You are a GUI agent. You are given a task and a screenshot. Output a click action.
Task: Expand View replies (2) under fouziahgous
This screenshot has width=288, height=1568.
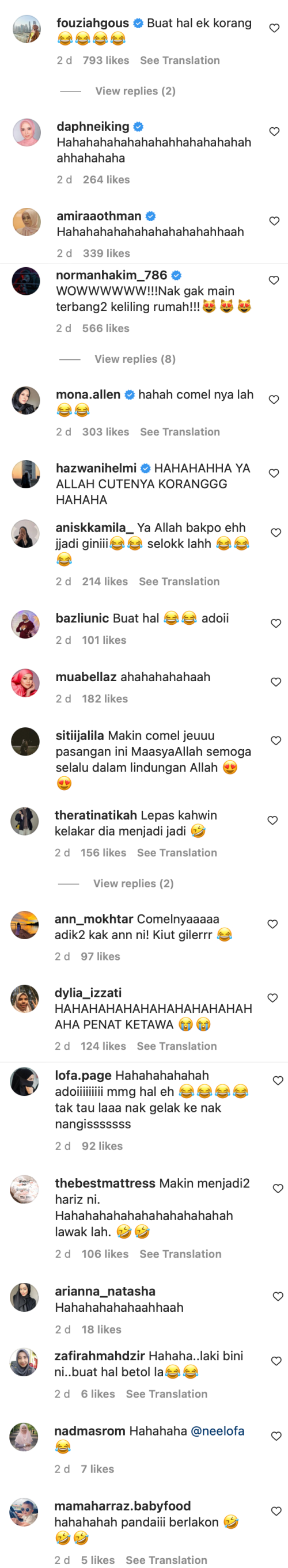click(x=135, y=91)
